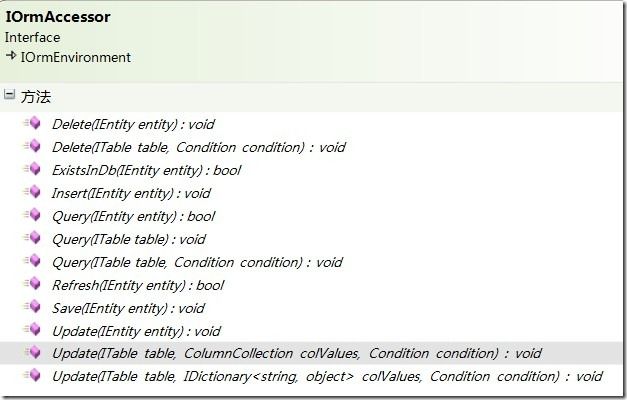
Task: Click the icon next to Save(IEntity entity)
Action: point(32,307)
